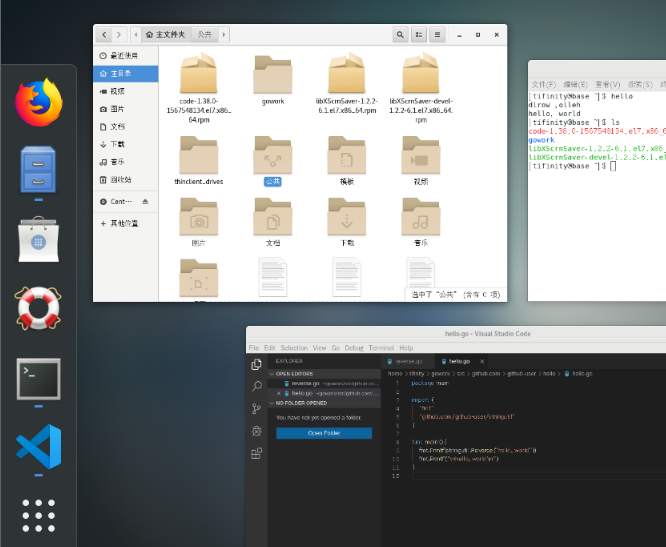The width and height of the screenshot is (666, 547).
Task: Switch to the reverse.go editor tab
Action: [408, 361]
